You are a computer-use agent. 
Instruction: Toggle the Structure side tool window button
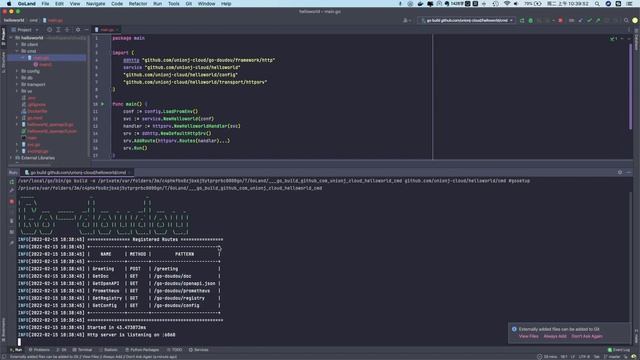tap(3, 62)
